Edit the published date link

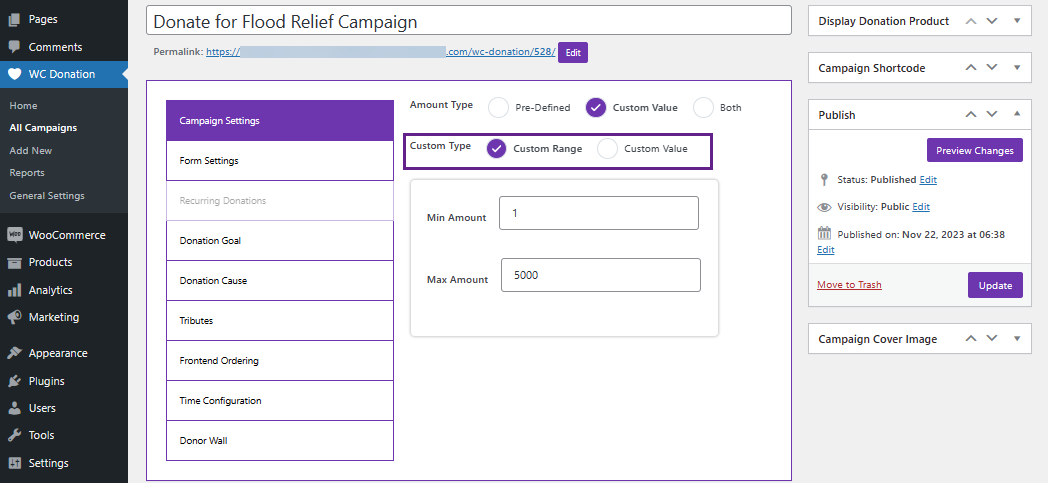825,250
